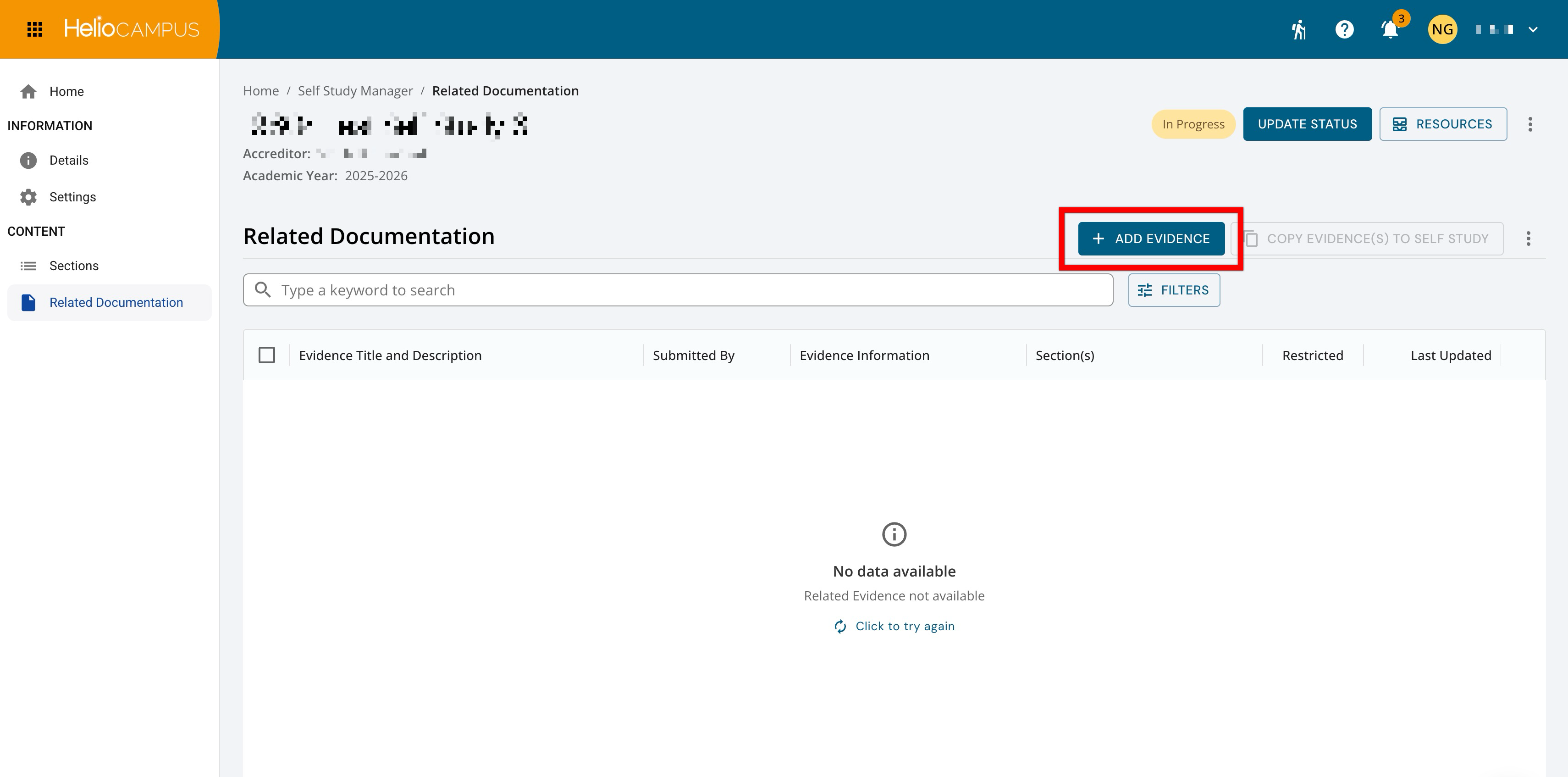Click the Last Updated column header
The height and width of the screenshot is (777, 1568).
click(1451, 355)
